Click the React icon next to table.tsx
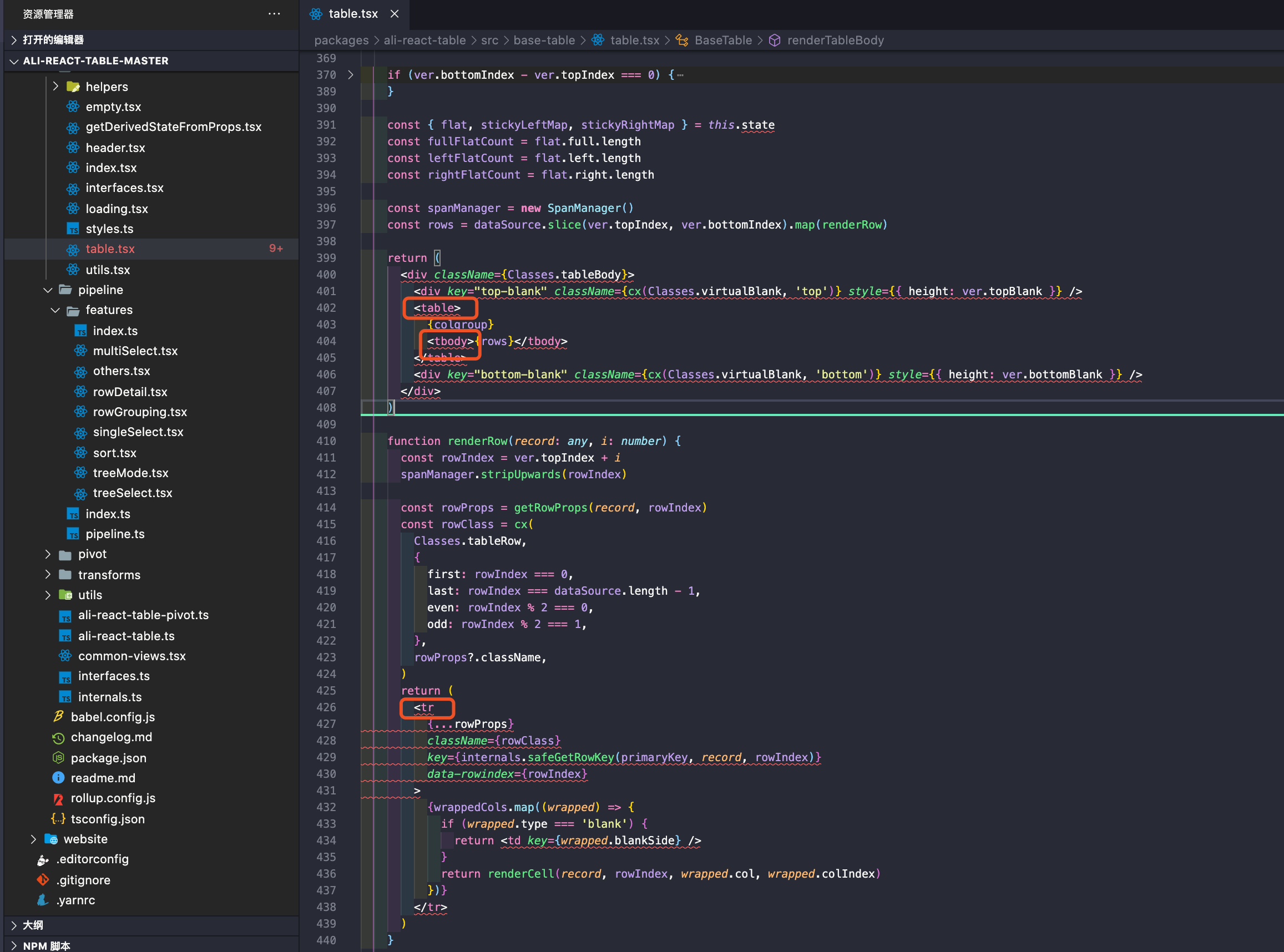 coord(73,249)
